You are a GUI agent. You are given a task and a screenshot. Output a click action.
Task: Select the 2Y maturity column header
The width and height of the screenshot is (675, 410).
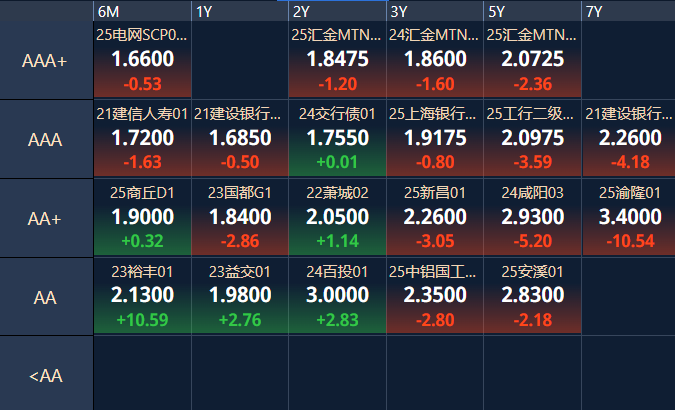coord(338,11)
